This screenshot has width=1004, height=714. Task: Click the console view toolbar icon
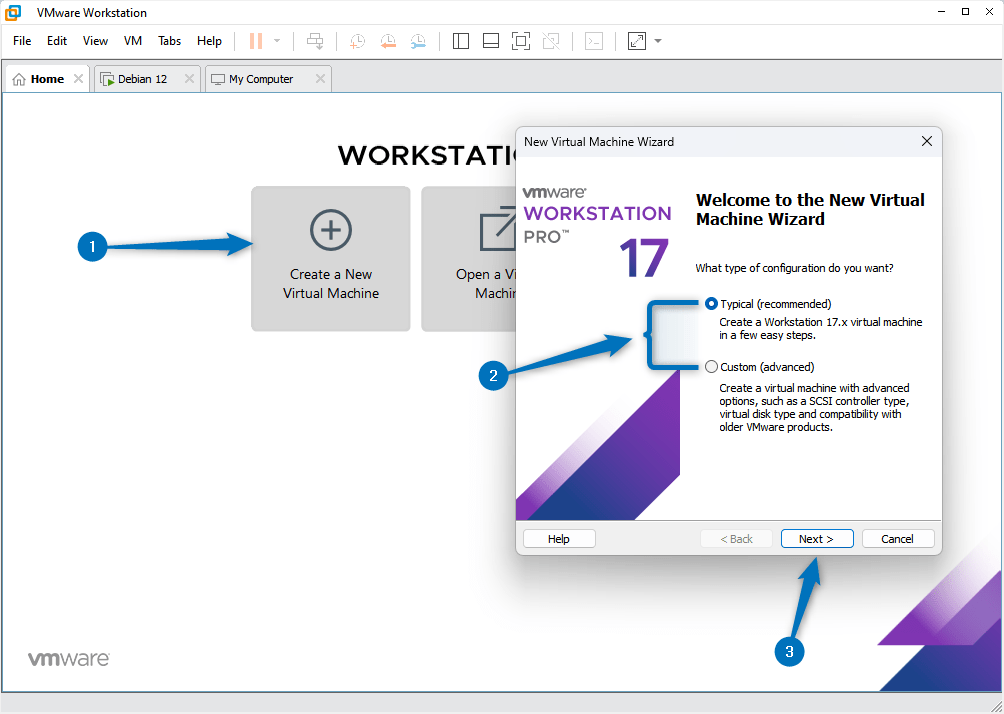(594, 41)
